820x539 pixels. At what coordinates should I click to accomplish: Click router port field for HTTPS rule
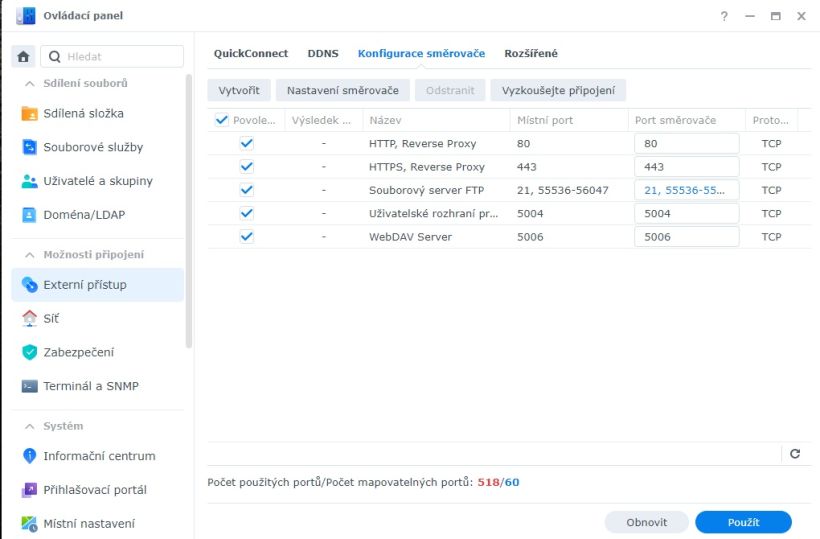point(686,167)
